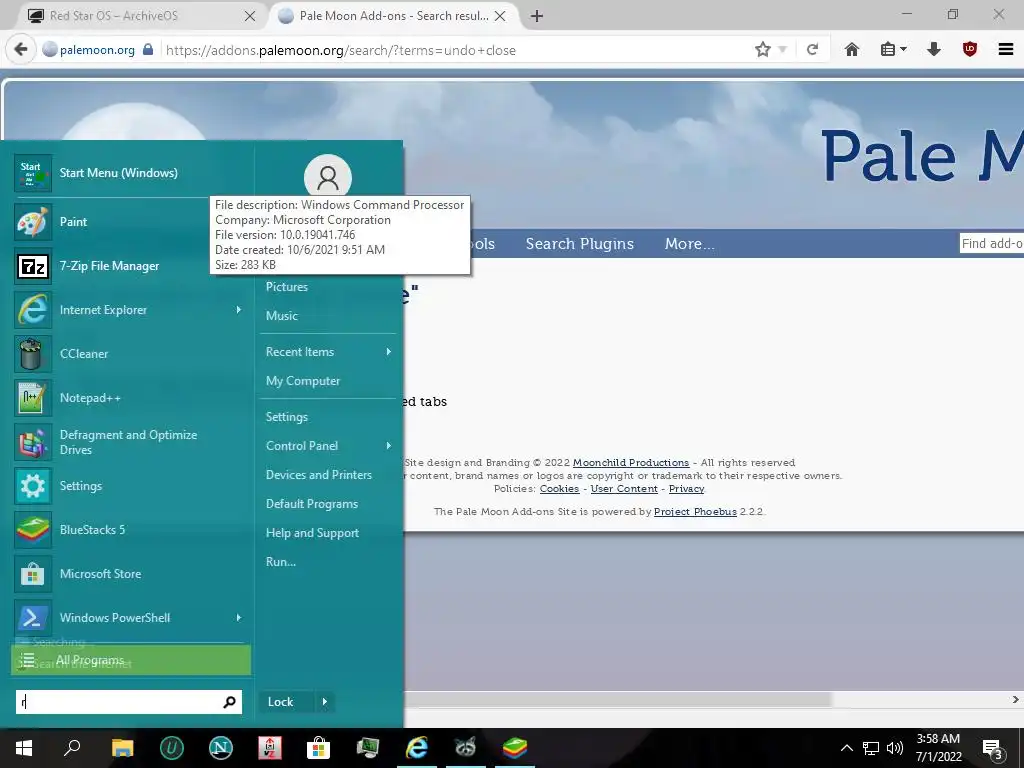
Task: Open File Explorer from the taskbar
Action: 122,748
